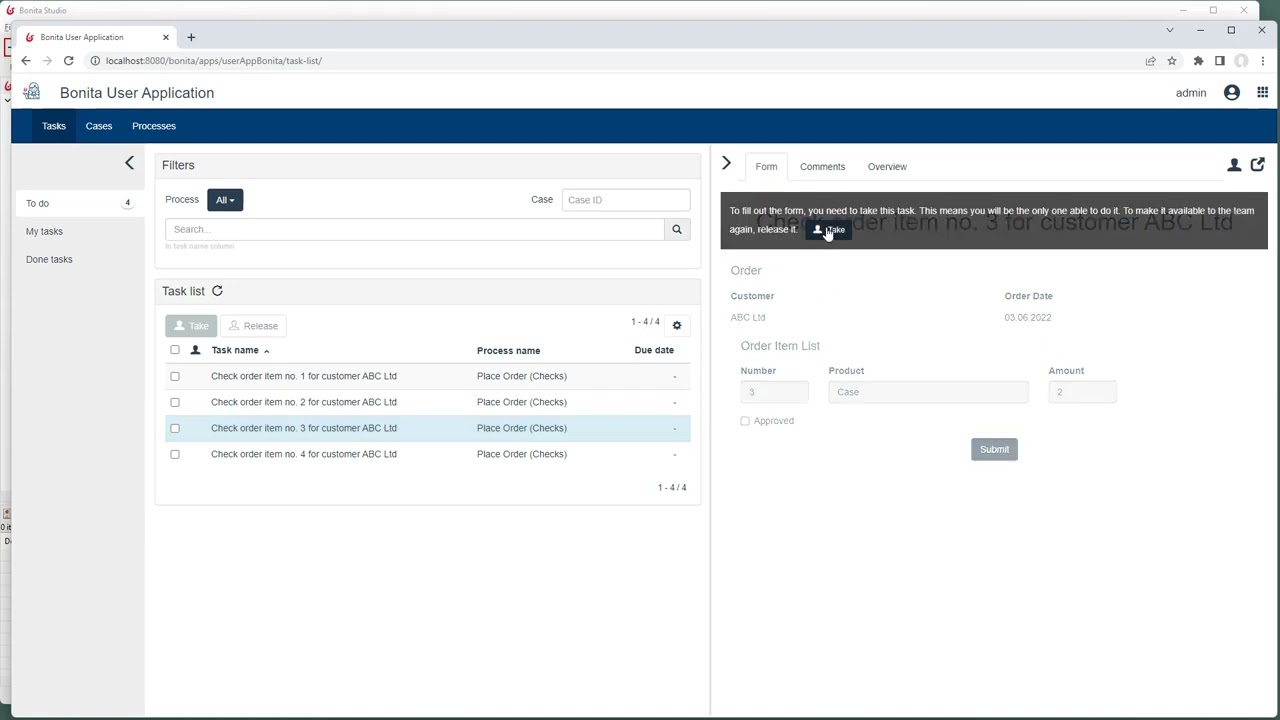
Task: Click the Number field in Order Item List
Action: point(775,392)
